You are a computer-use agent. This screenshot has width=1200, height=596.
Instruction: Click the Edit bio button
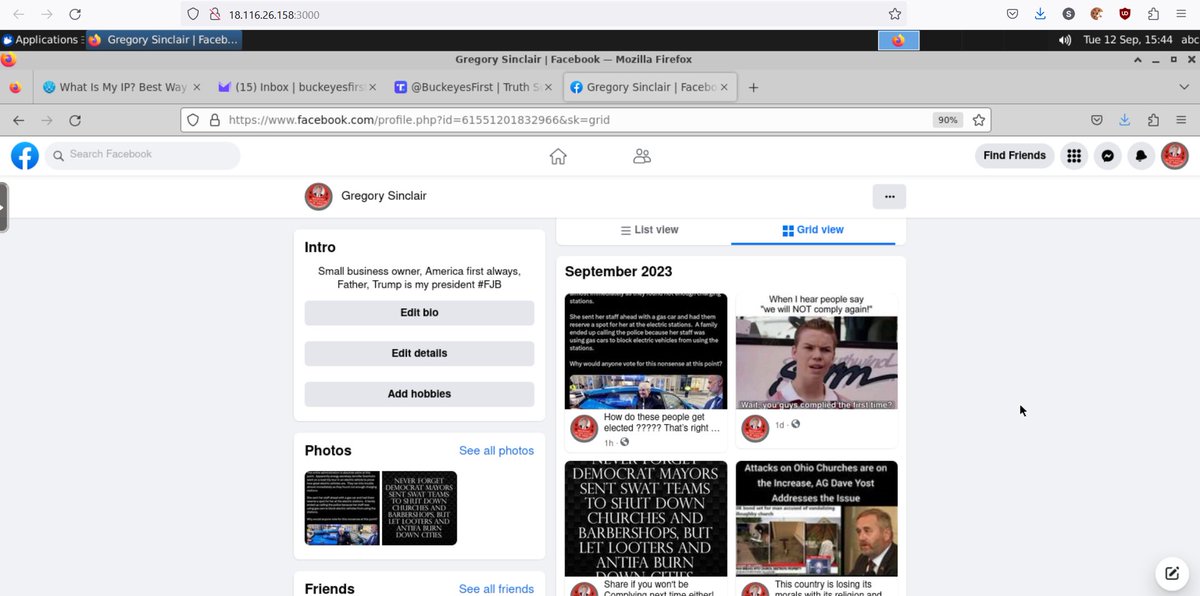(419, 313)
